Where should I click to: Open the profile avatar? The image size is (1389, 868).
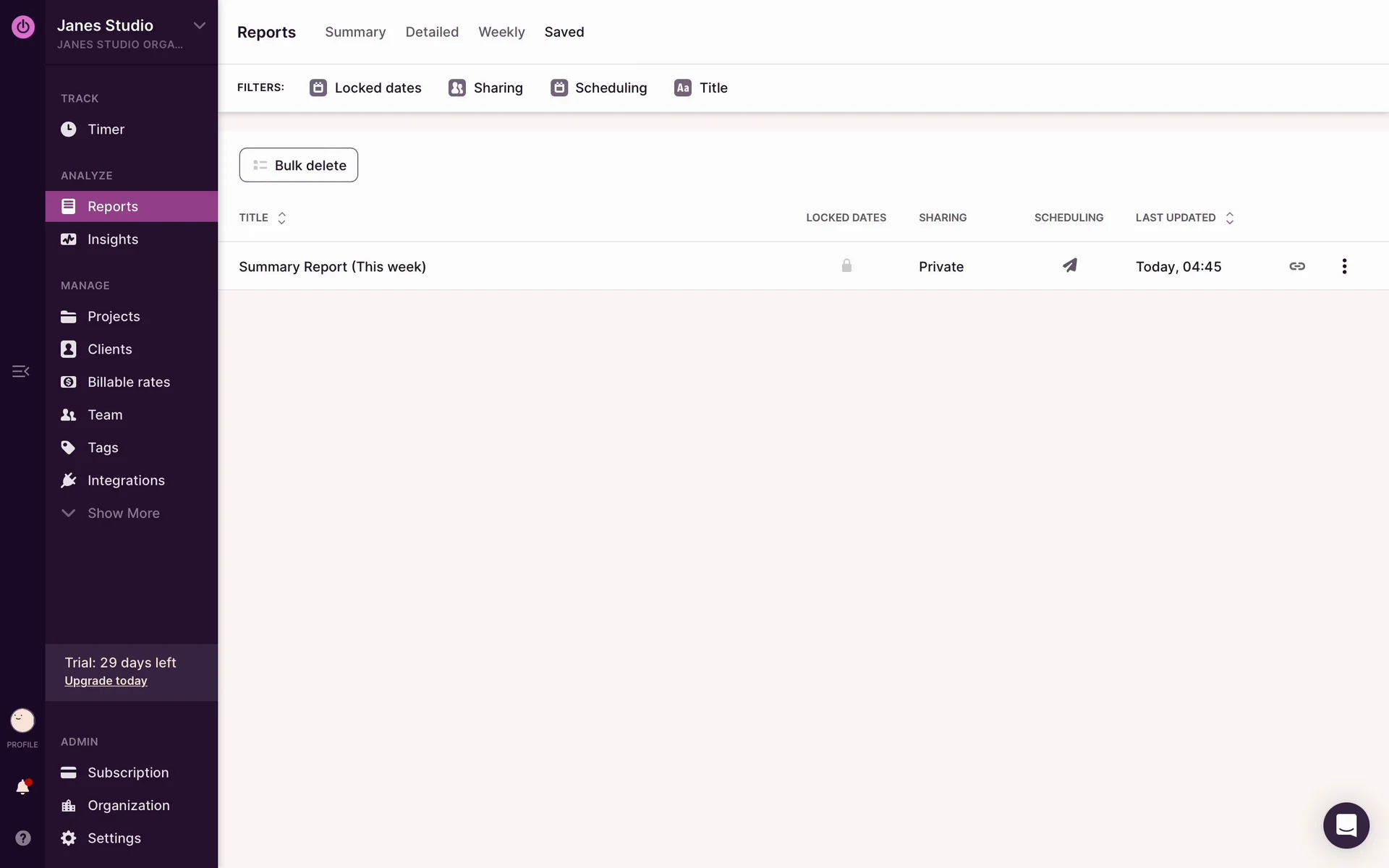pos(22,720)
